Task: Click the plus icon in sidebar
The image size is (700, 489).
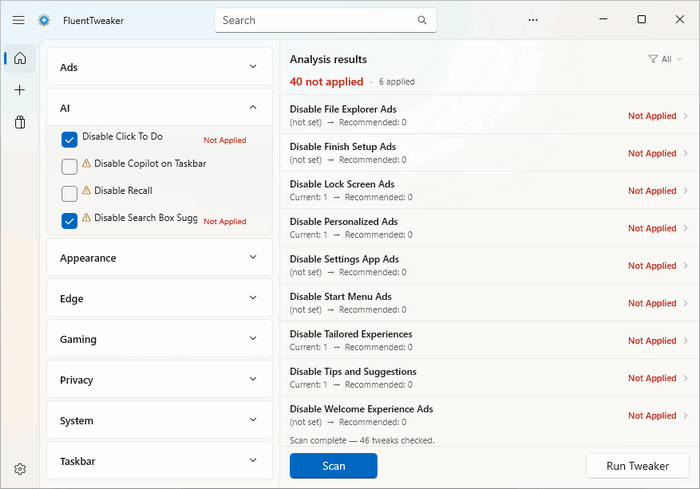Action: point(20,90)
